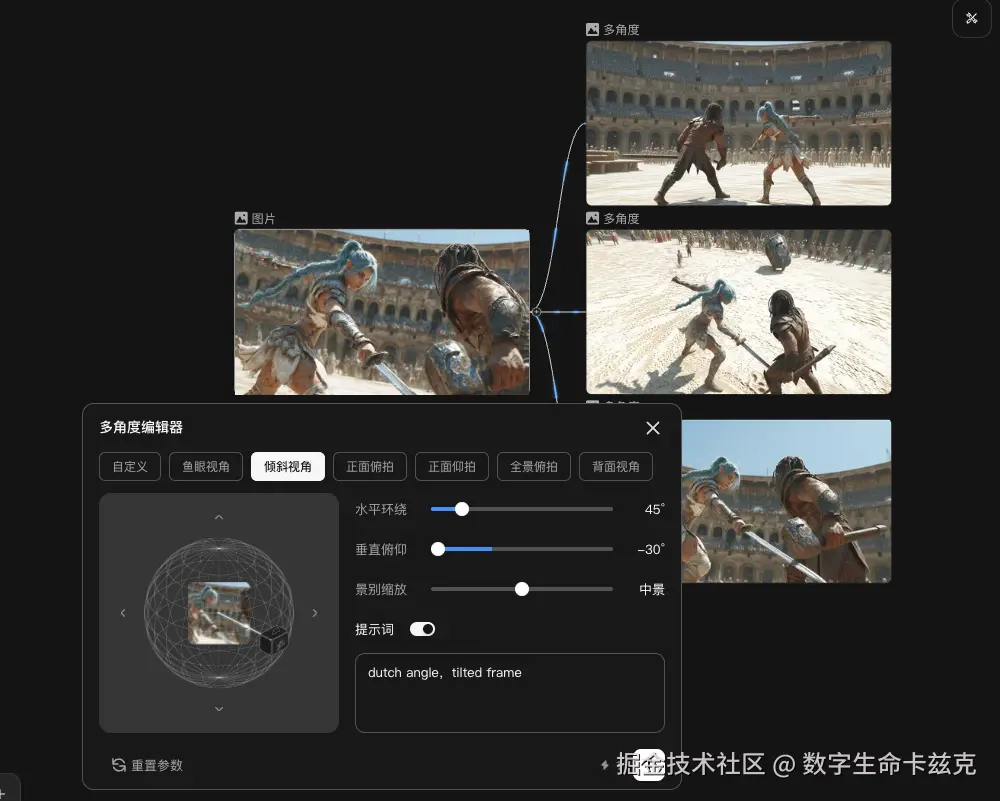This screenshot has height=801, width=1000.
Task: Click the dutch angle prompt text field
Action: coord(510,693)
